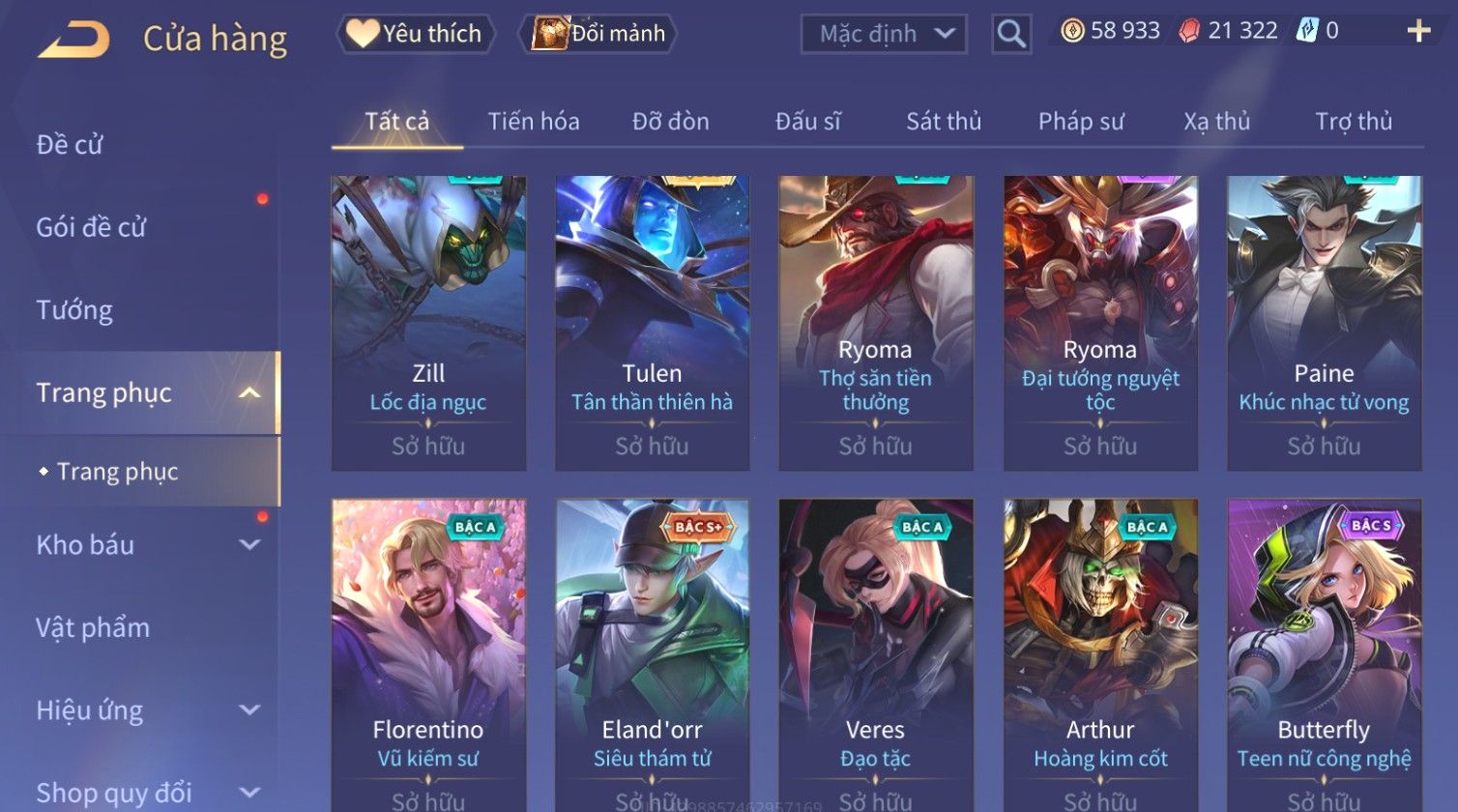This screenshot has height=812, width=1458.
Task: Select the Tiến hóa tab
Action: click(x=534, y=122)
